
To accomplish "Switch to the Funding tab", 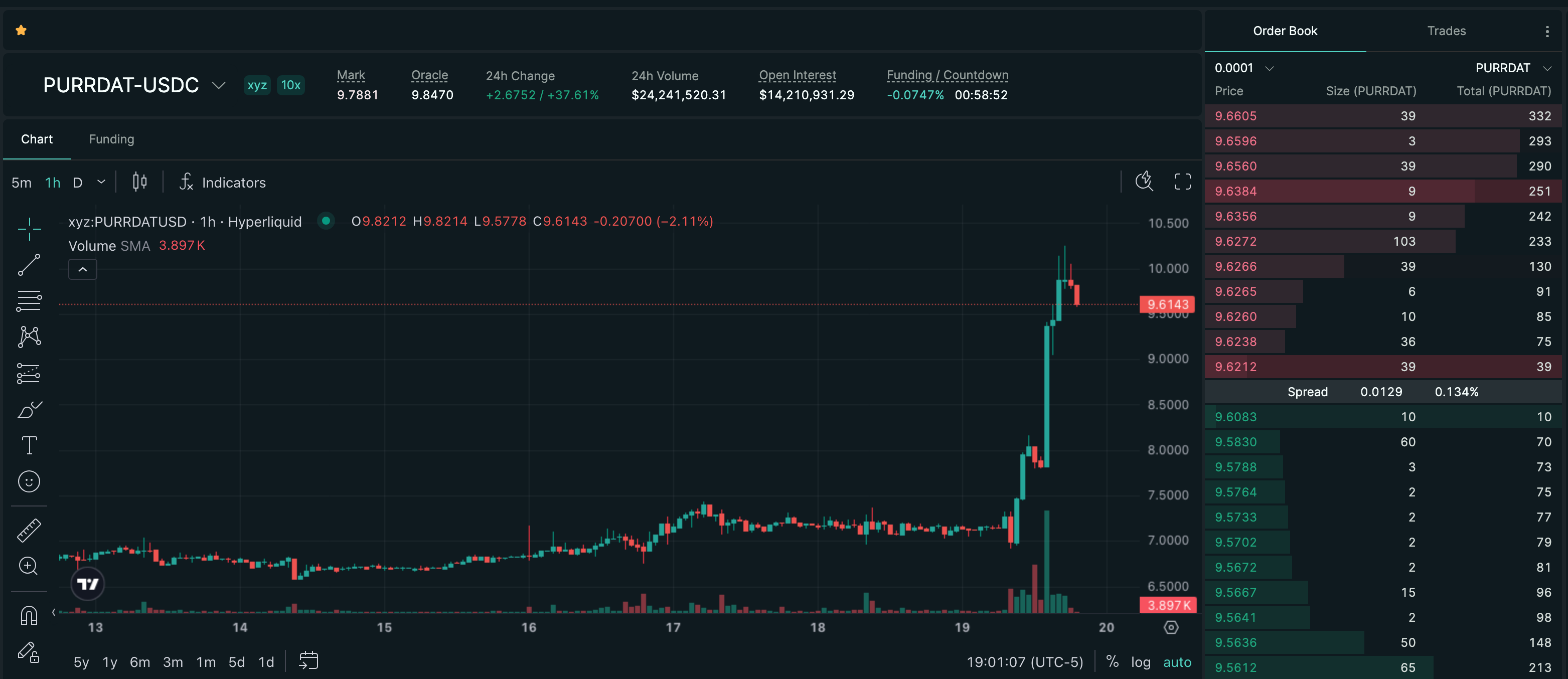I will click(111, 139).
